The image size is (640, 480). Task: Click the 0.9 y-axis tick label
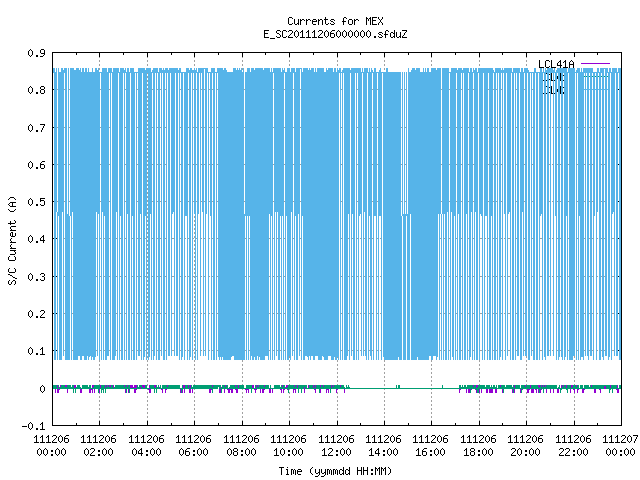click(x=36, y=53)
